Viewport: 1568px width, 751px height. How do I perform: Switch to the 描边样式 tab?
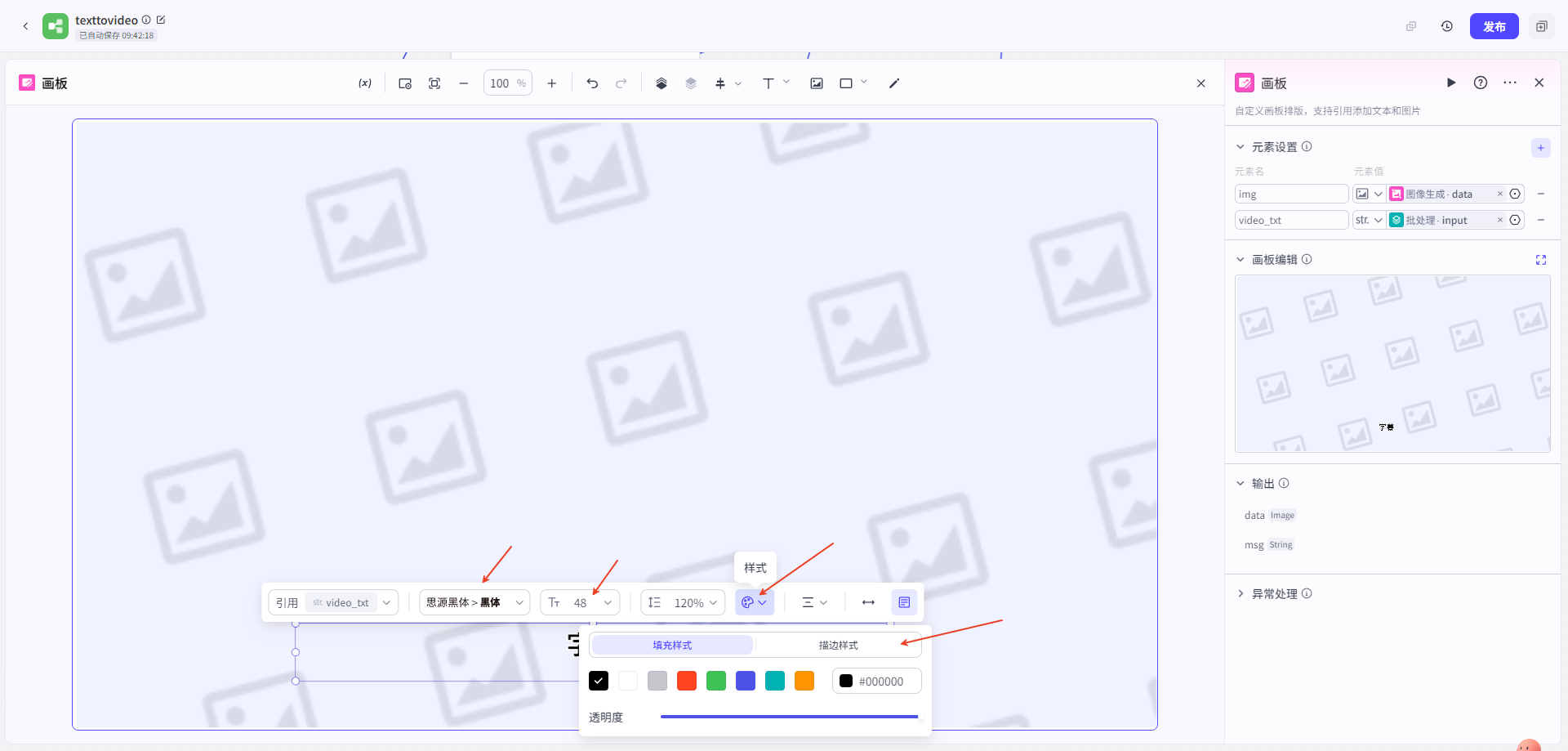[x=838, y=645]
